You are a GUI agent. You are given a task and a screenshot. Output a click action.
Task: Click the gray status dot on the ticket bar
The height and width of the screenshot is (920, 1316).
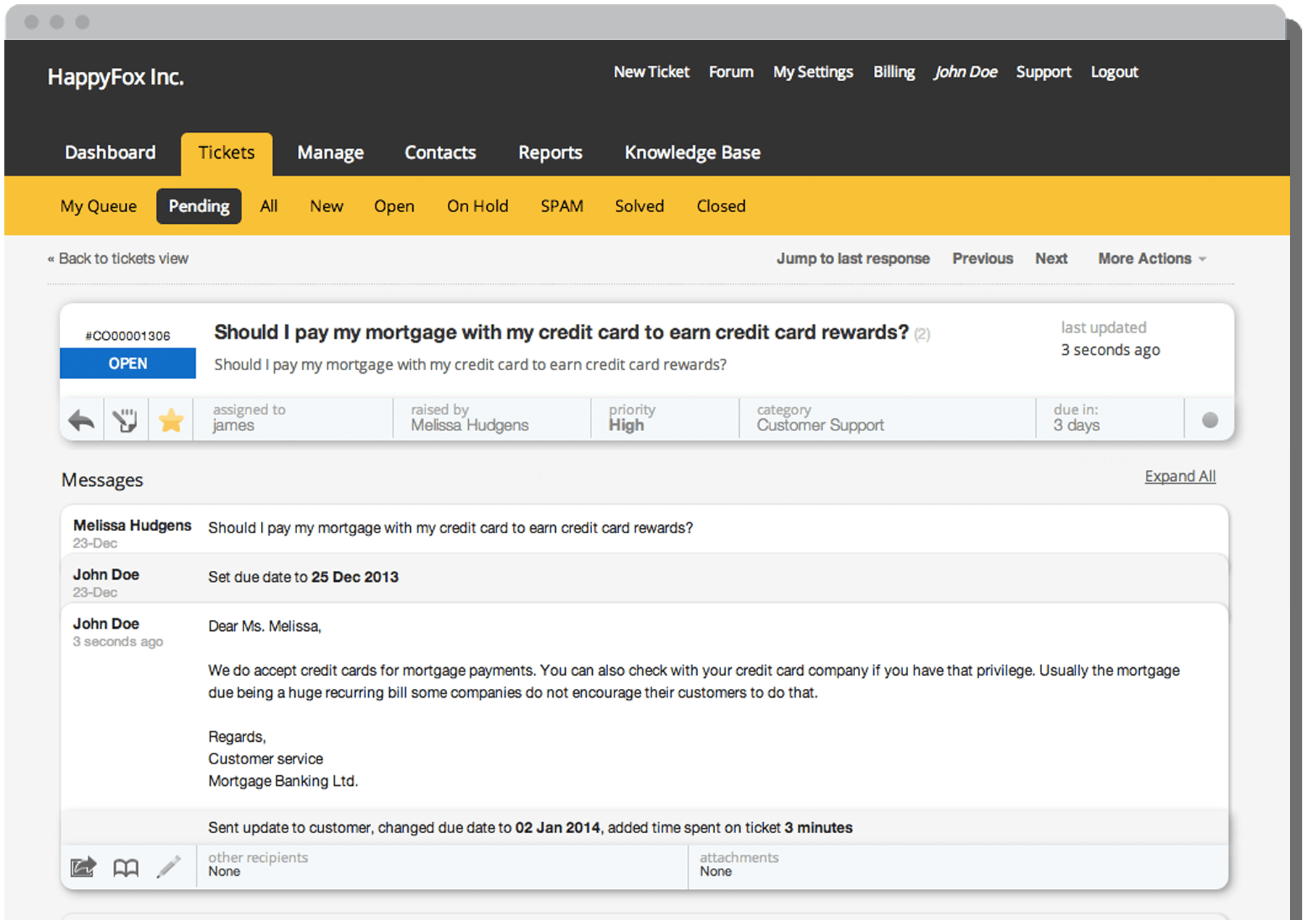tap(1209, 419)
